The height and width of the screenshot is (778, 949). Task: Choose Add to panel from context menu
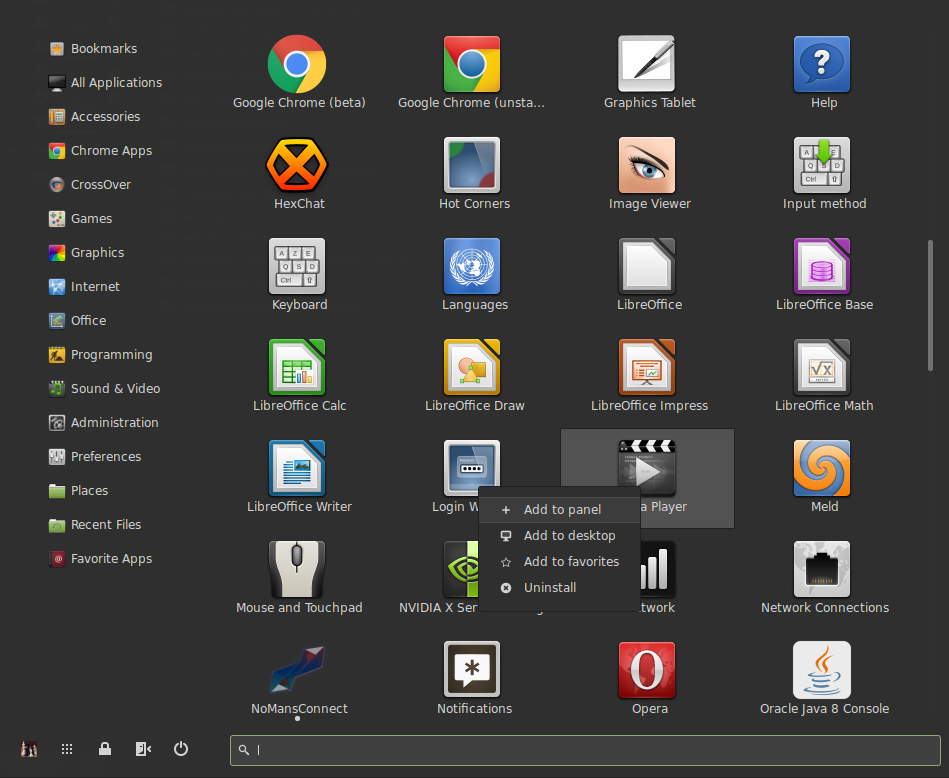coord(559,510)
